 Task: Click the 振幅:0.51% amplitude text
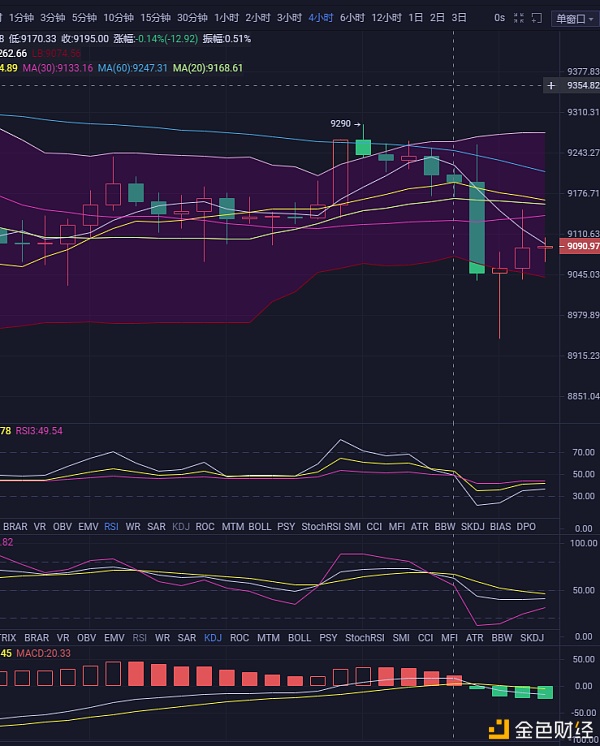227,39
